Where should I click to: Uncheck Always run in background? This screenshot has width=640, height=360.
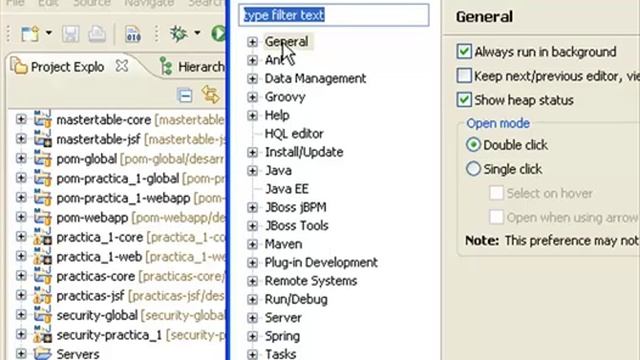(464, 51)
